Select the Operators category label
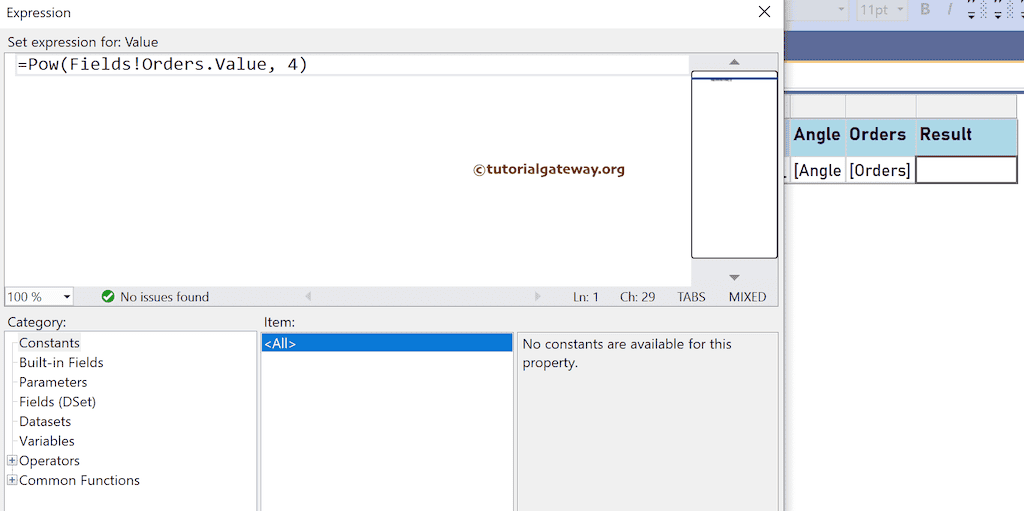 [x=50, y=461]
